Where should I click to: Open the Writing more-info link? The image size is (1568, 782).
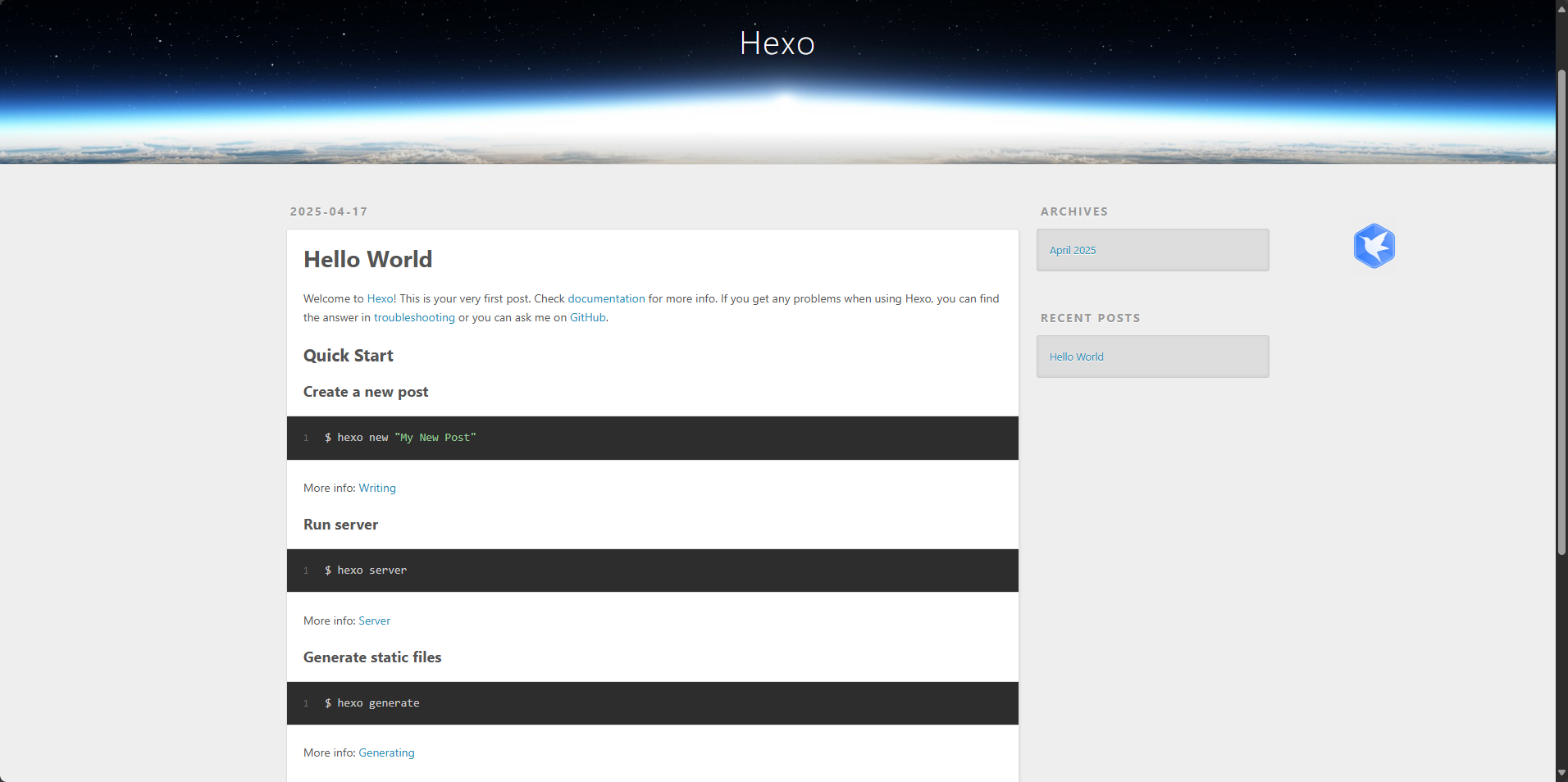tap(377, 488)
